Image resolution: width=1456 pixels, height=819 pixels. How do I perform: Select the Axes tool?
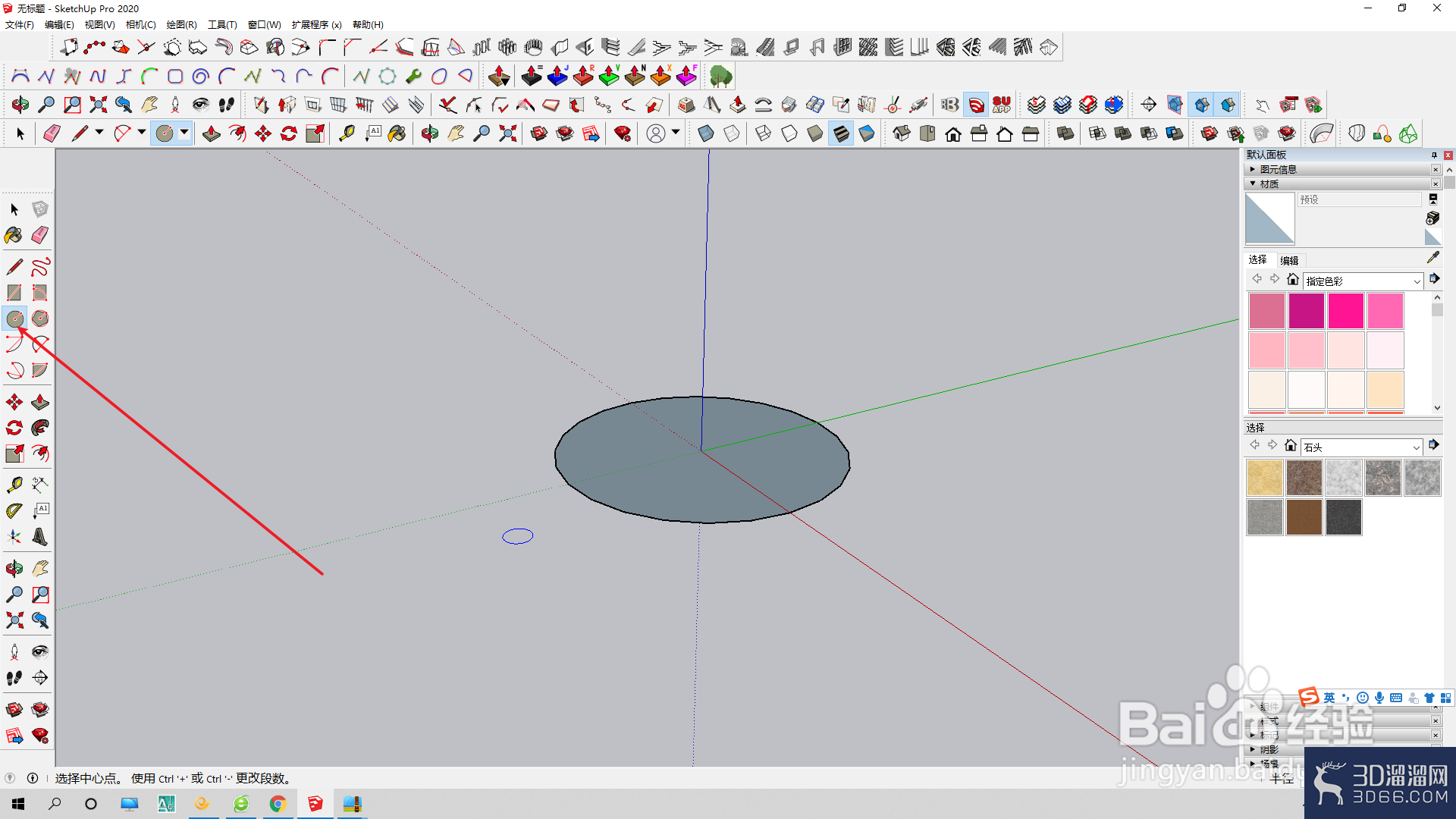click(14, 537)
